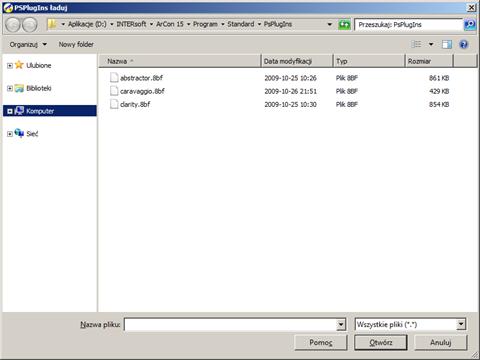
Task: Open the dropdown arrow after ArCon 15
Action: (188, 24)
